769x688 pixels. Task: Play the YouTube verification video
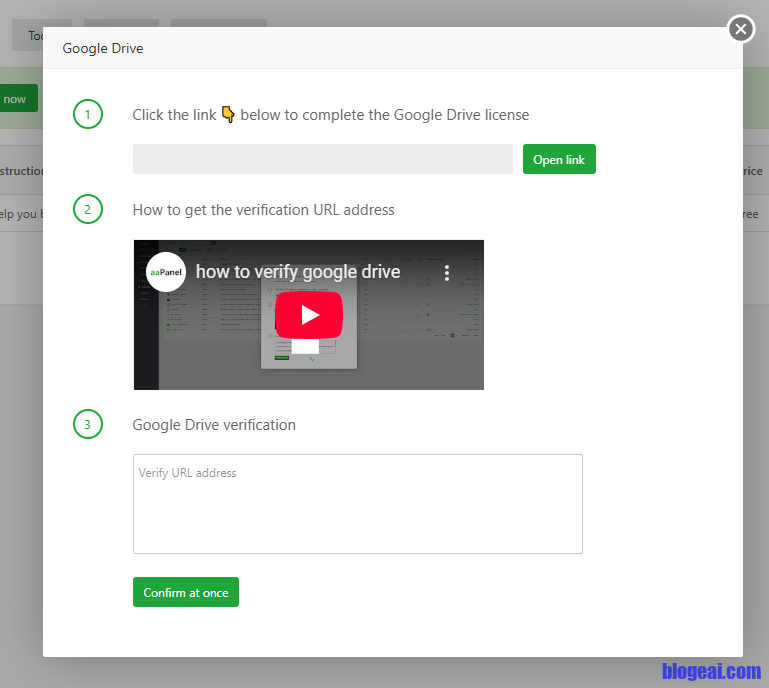pyautogui.click(x=309, y=315)
